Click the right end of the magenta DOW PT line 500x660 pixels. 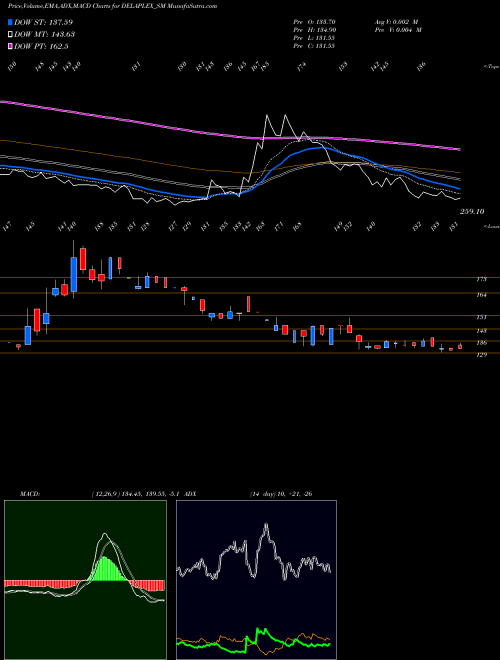[x=459, y=149]
